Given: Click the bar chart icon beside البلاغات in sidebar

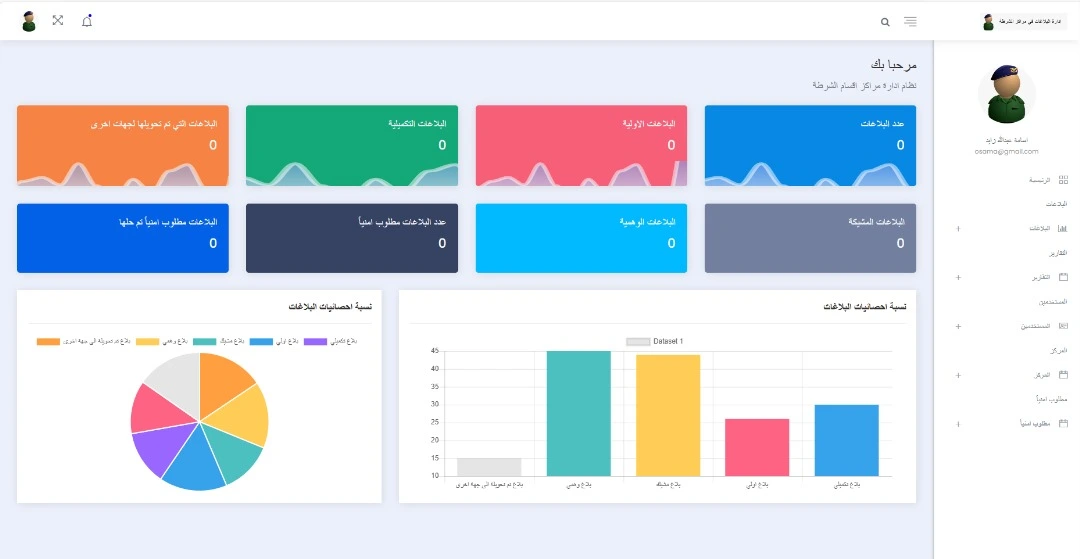Looking at the screenshot, I should pos(1063,228).
